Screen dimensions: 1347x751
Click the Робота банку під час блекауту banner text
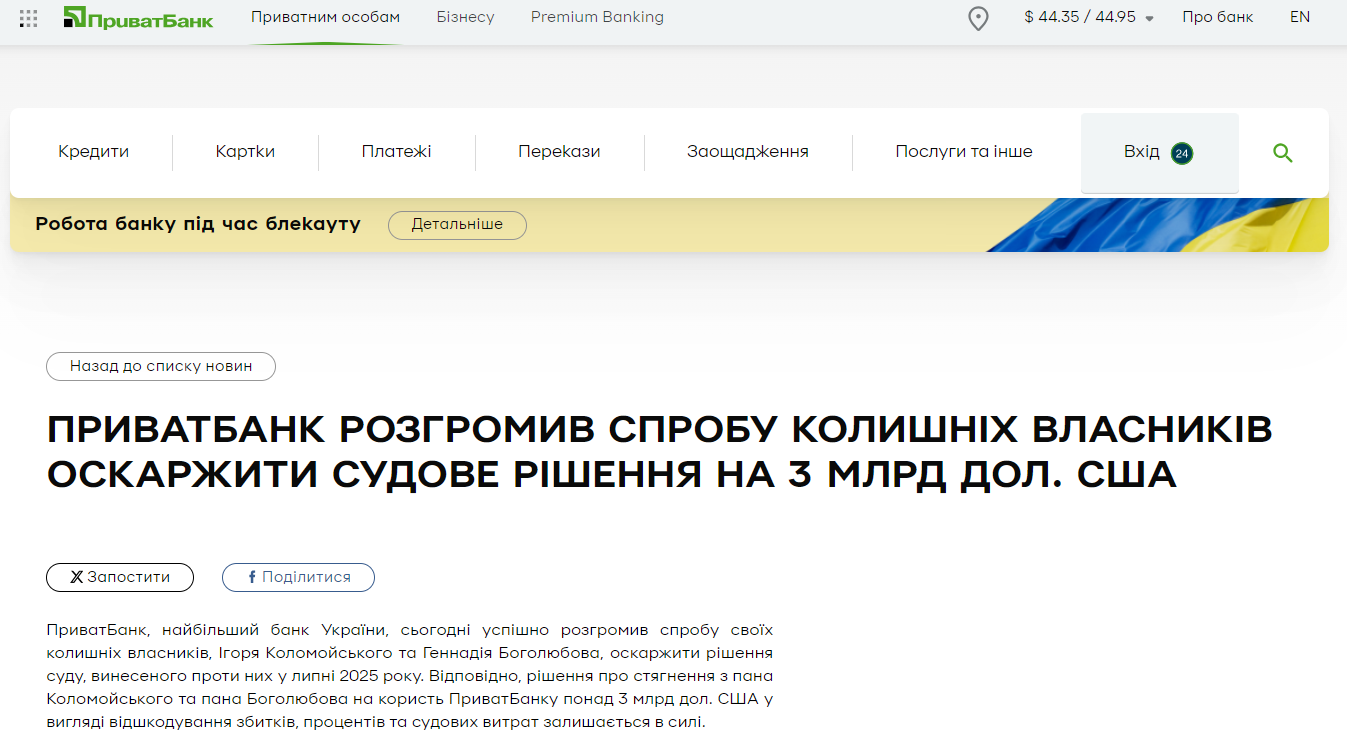(198, 224)
